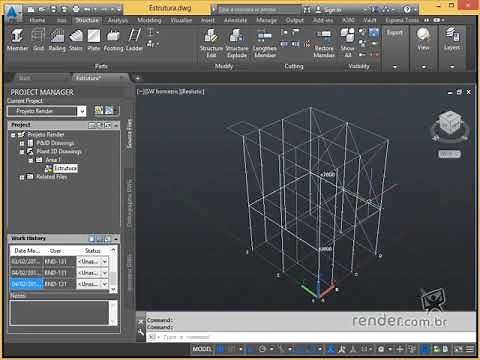Open Status dropdown in second work history row
The width and height of the screenshot is (480, 360).
pos(105,273)
